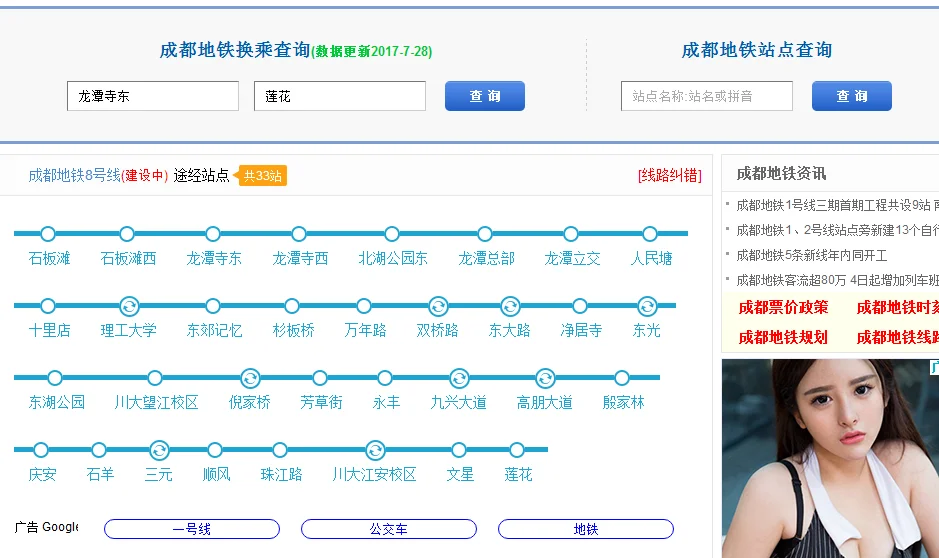
Task: Click the 东大路 transfer station icon
Action: point(510,306)
